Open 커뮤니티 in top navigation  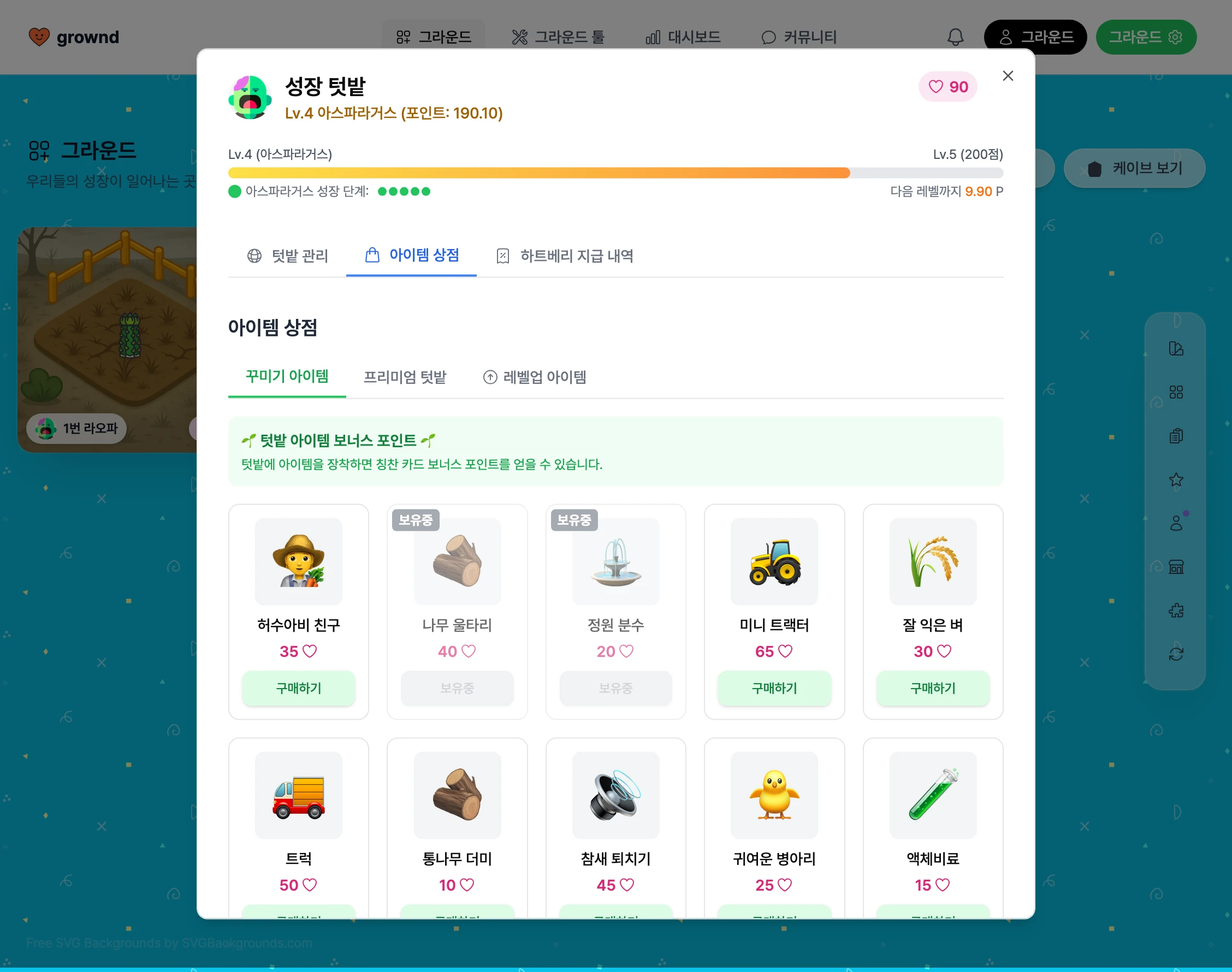tap(799, 38)
